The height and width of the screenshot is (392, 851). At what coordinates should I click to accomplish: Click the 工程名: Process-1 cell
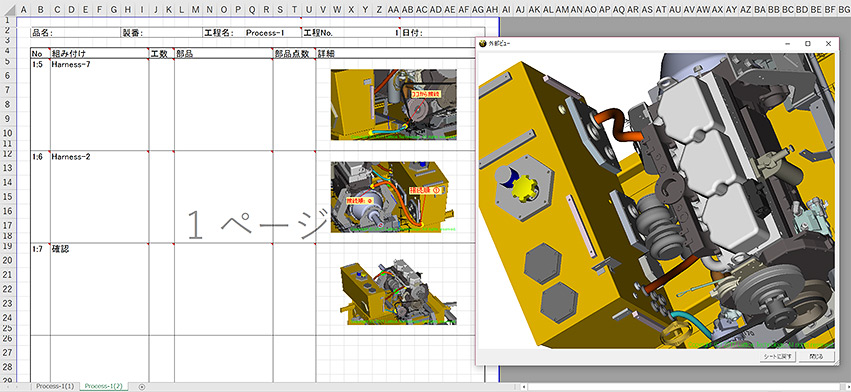[x=252, y=33]
